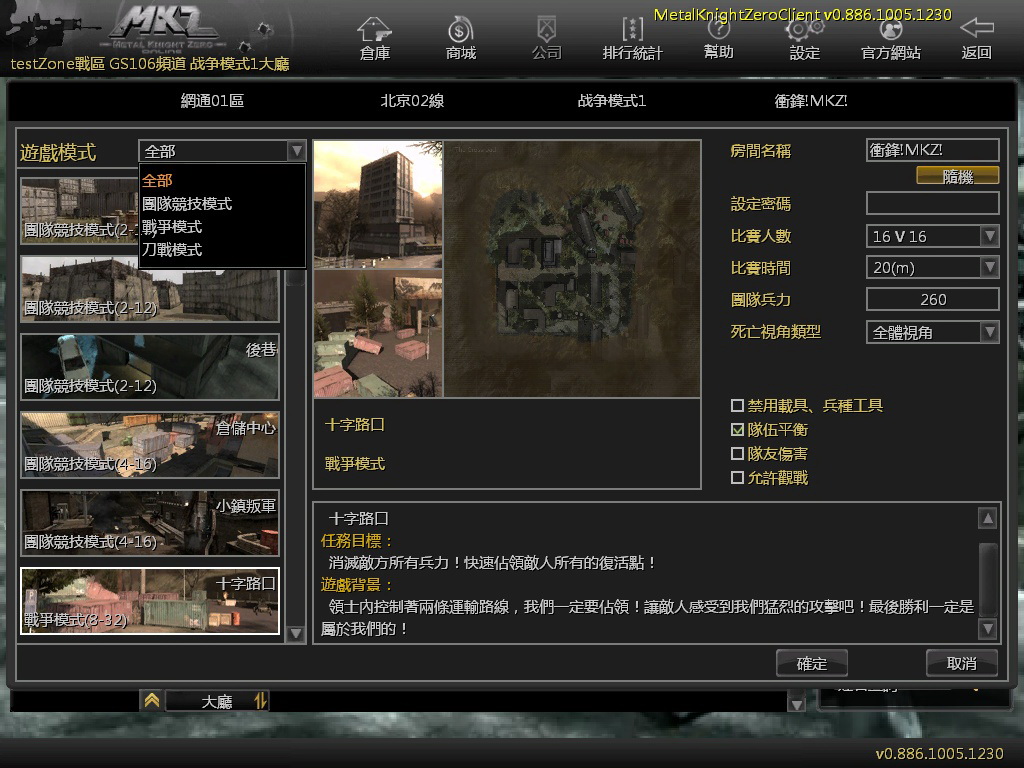Image resolution: width=1024 pixels, height=768 pixels.
Task: Expand the 比賽人數 16 V 16 dropdown
Action: click(989, 236)
